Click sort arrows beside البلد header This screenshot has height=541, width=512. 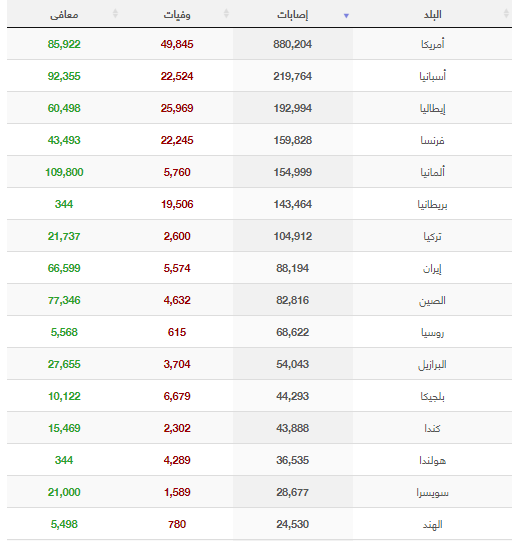[x=506, y=13]
